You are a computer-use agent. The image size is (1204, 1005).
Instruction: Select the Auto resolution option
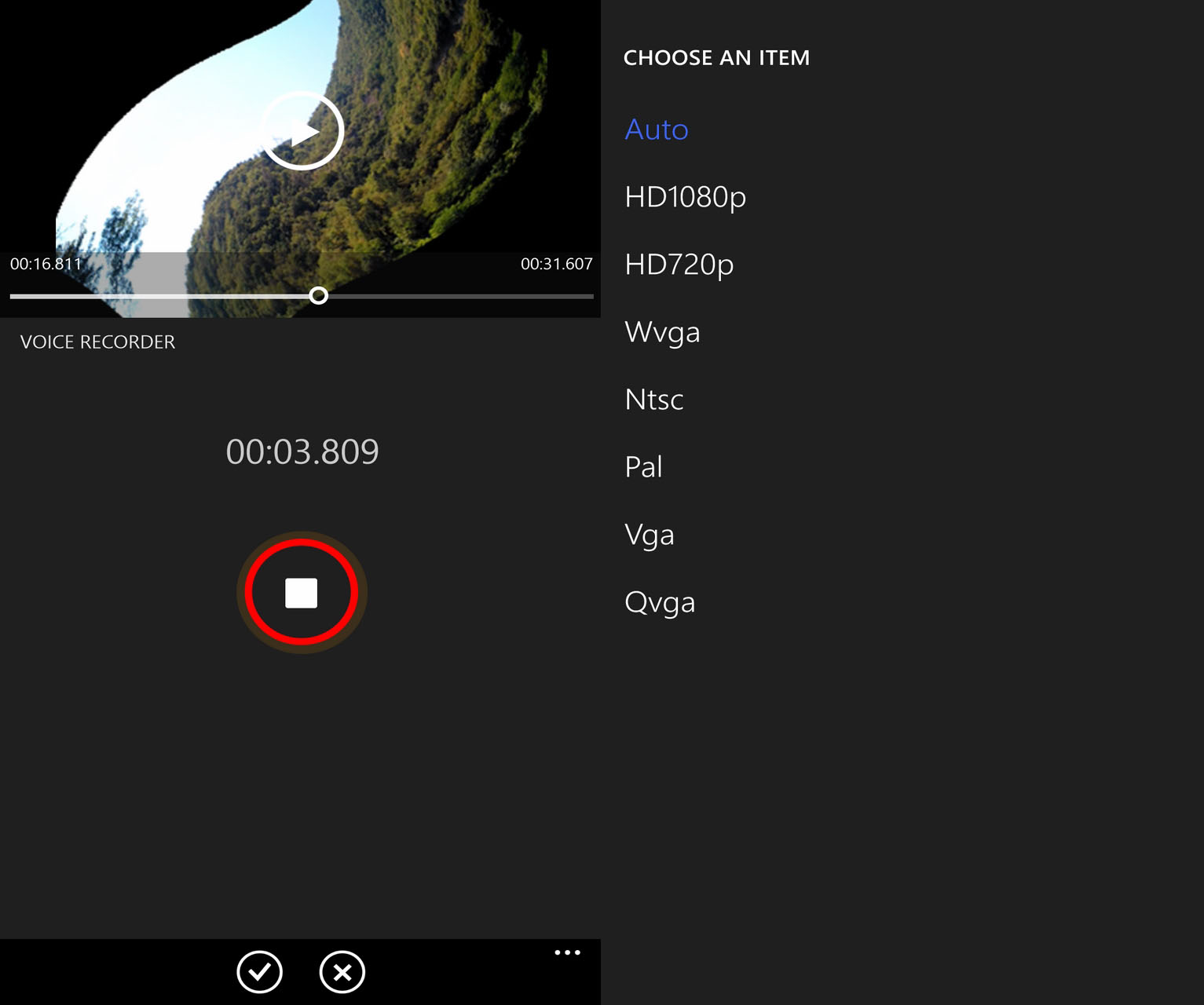pos(657,130)
